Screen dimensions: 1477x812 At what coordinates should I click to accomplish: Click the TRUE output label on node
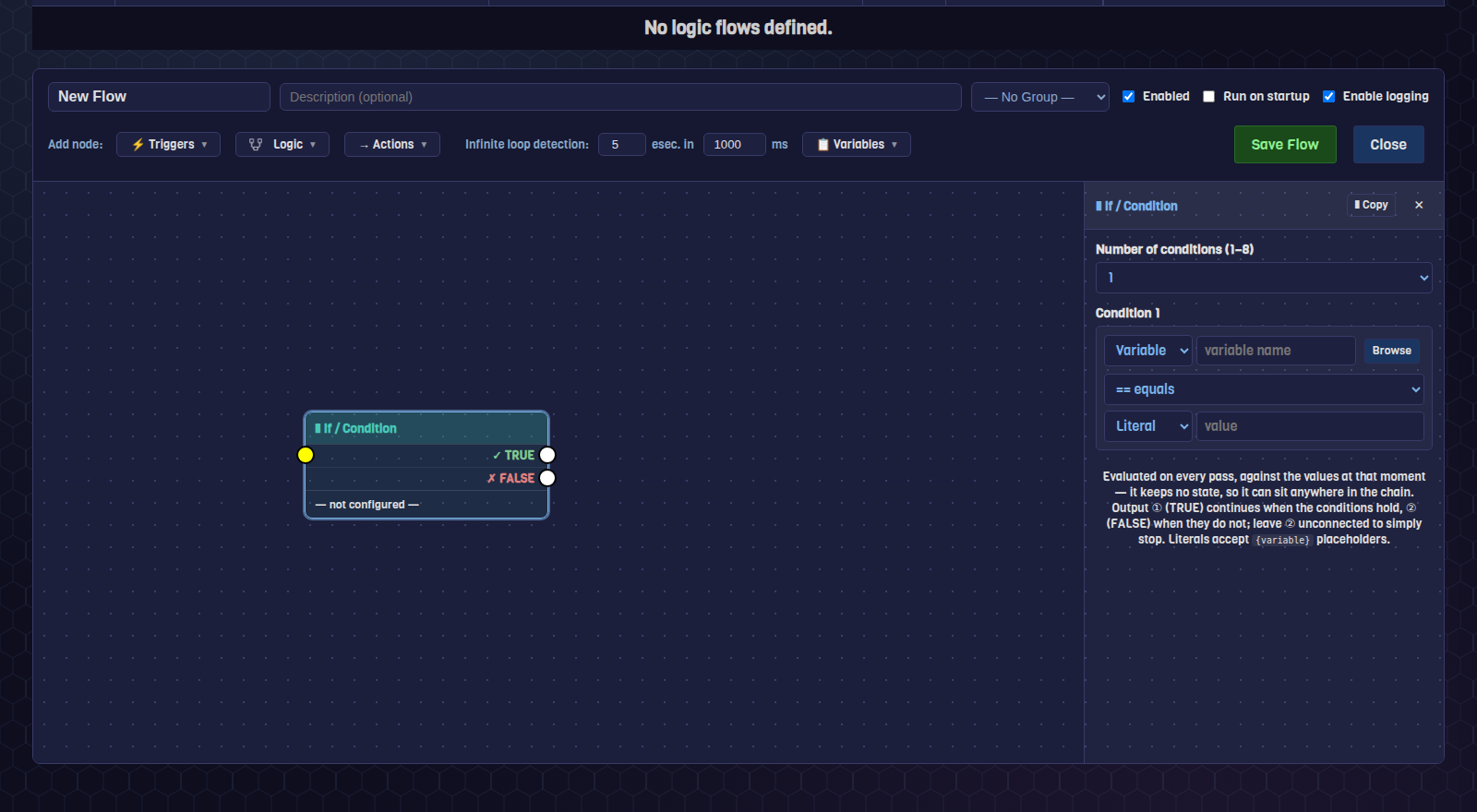pyautogui.click(x=514, y=455)
